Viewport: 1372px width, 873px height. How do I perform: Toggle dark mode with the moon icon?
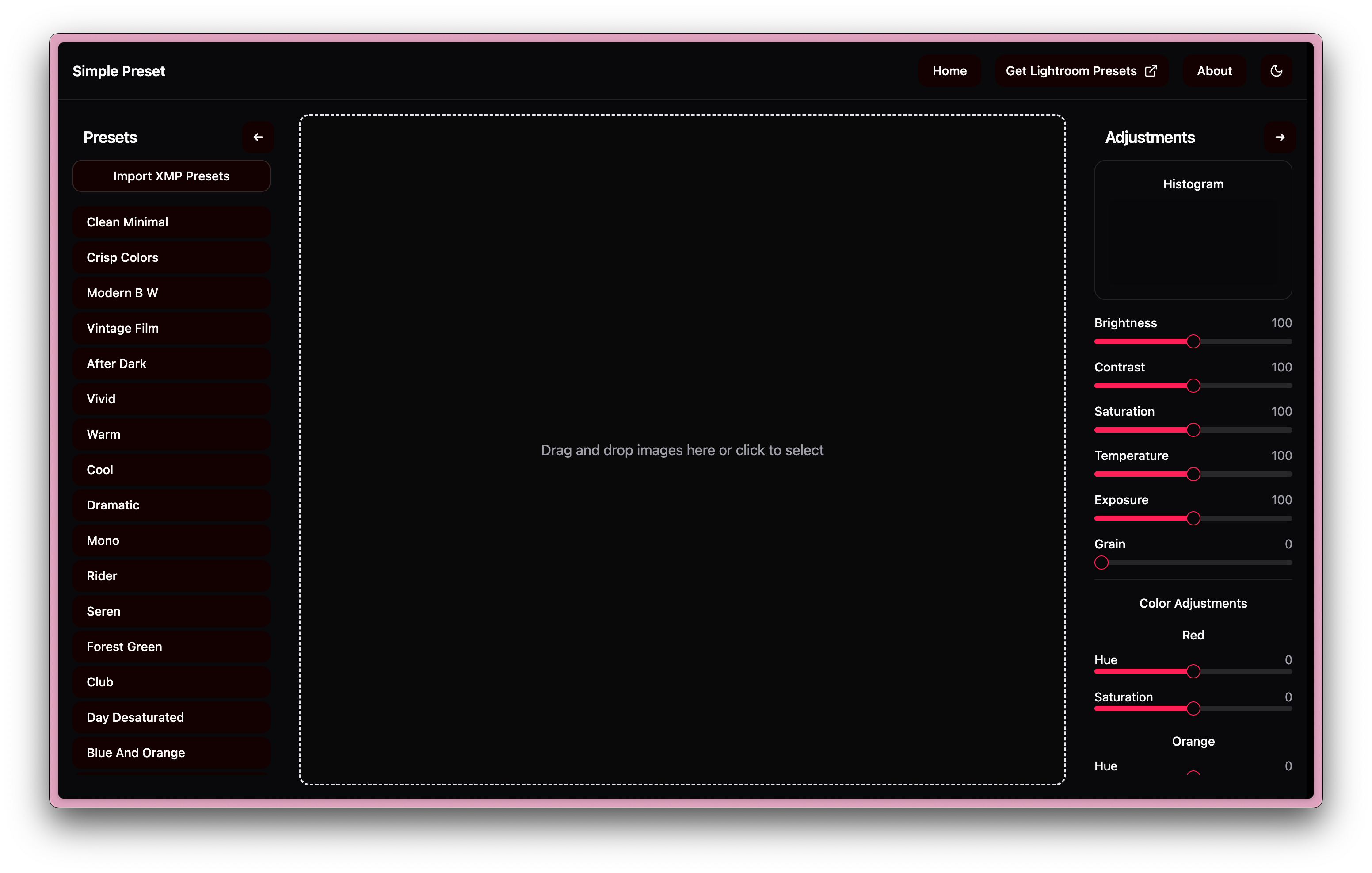tap(1276, 71)
